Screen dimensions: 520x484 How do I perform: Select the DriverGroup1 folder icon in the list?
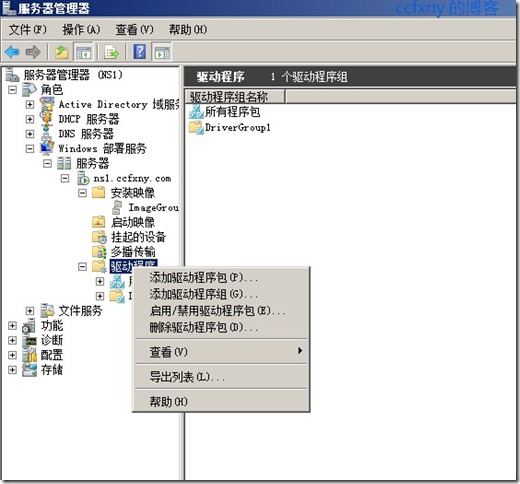pos(196,128)
